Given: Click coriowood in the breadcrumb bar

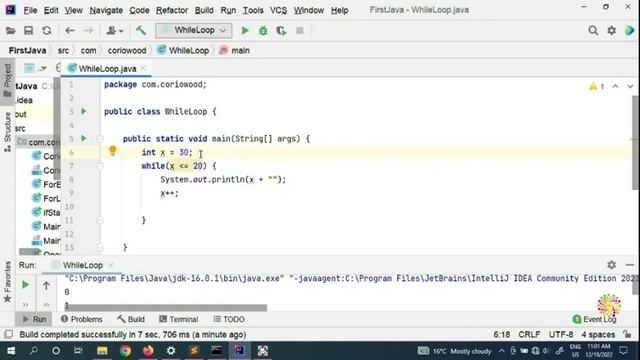Looking at the screenshot, I should coord(127,51).
